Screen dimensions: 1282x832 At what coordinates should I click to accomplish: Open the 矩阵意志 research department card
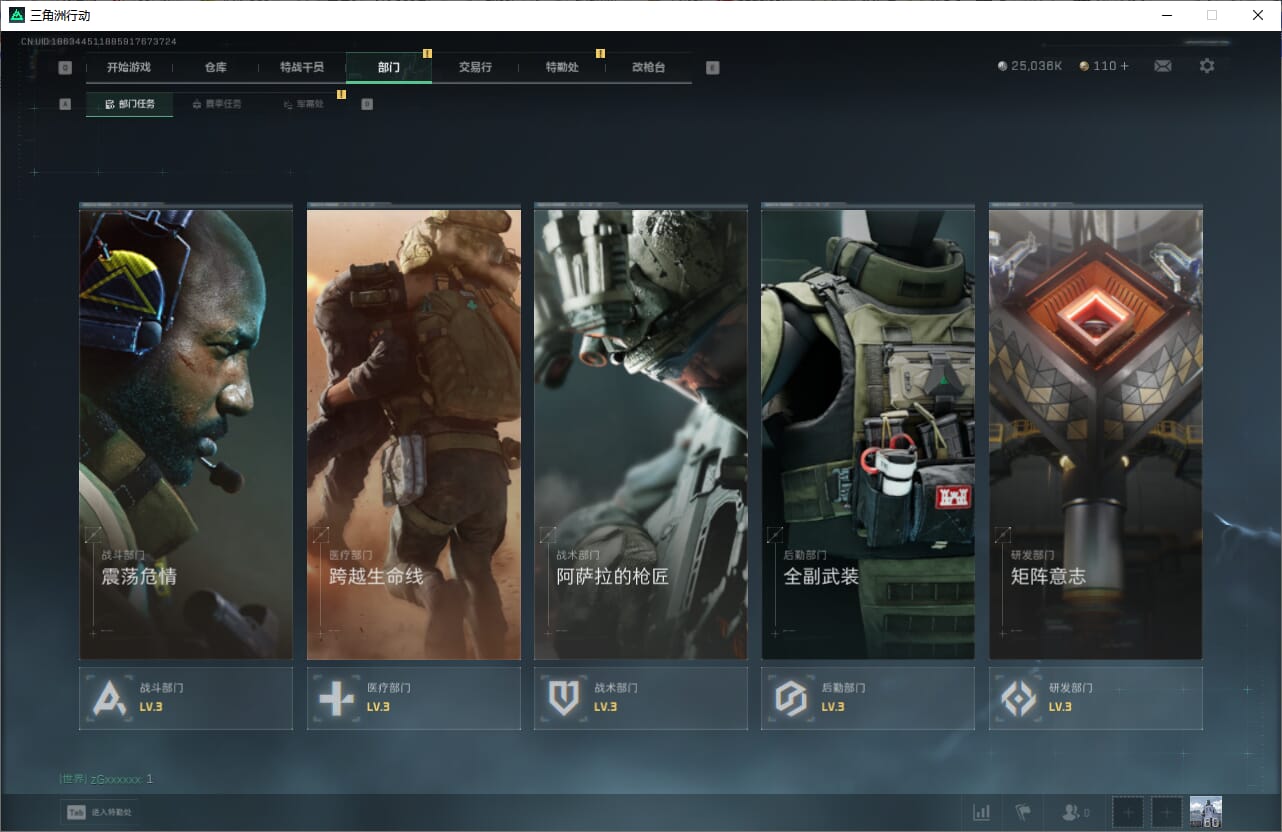(x=1095, y=434)
